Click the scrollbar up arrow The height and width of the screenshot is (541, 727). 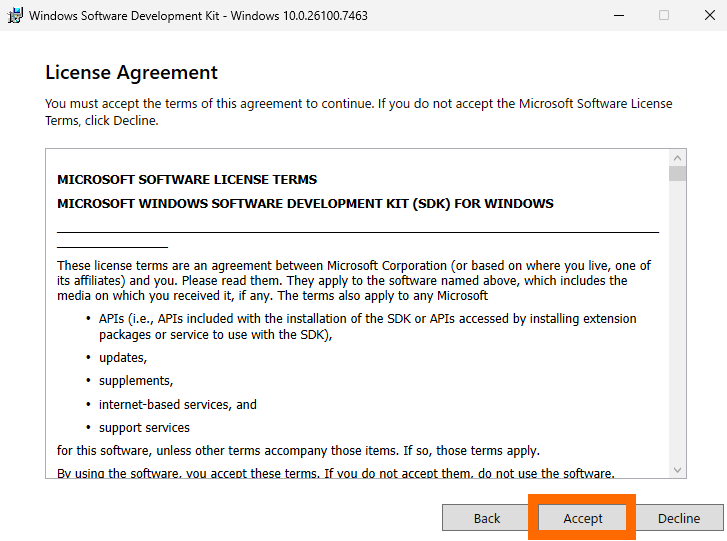click(678, 158)
